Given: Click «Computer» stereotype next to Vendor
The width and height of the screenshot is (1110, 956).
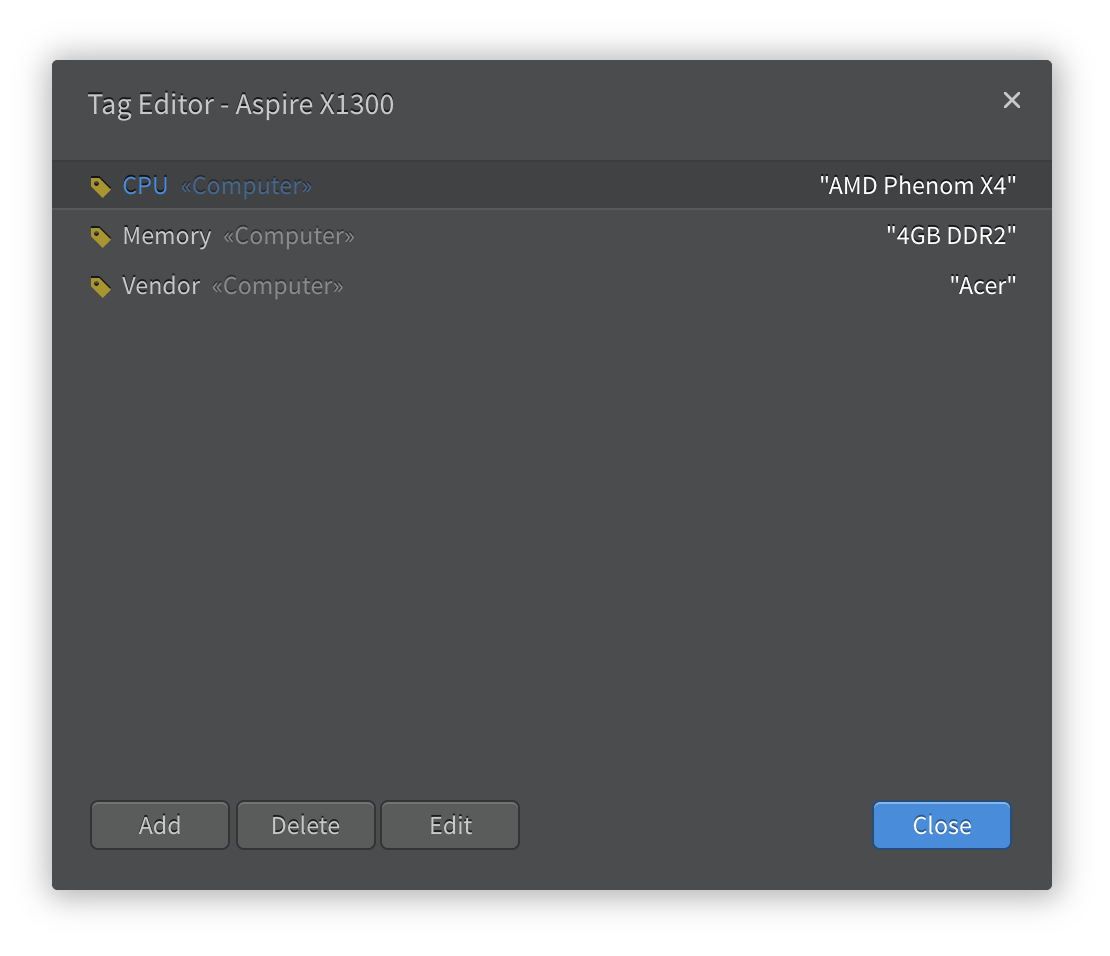Looking at the screenshot, I should coord(278,286).
